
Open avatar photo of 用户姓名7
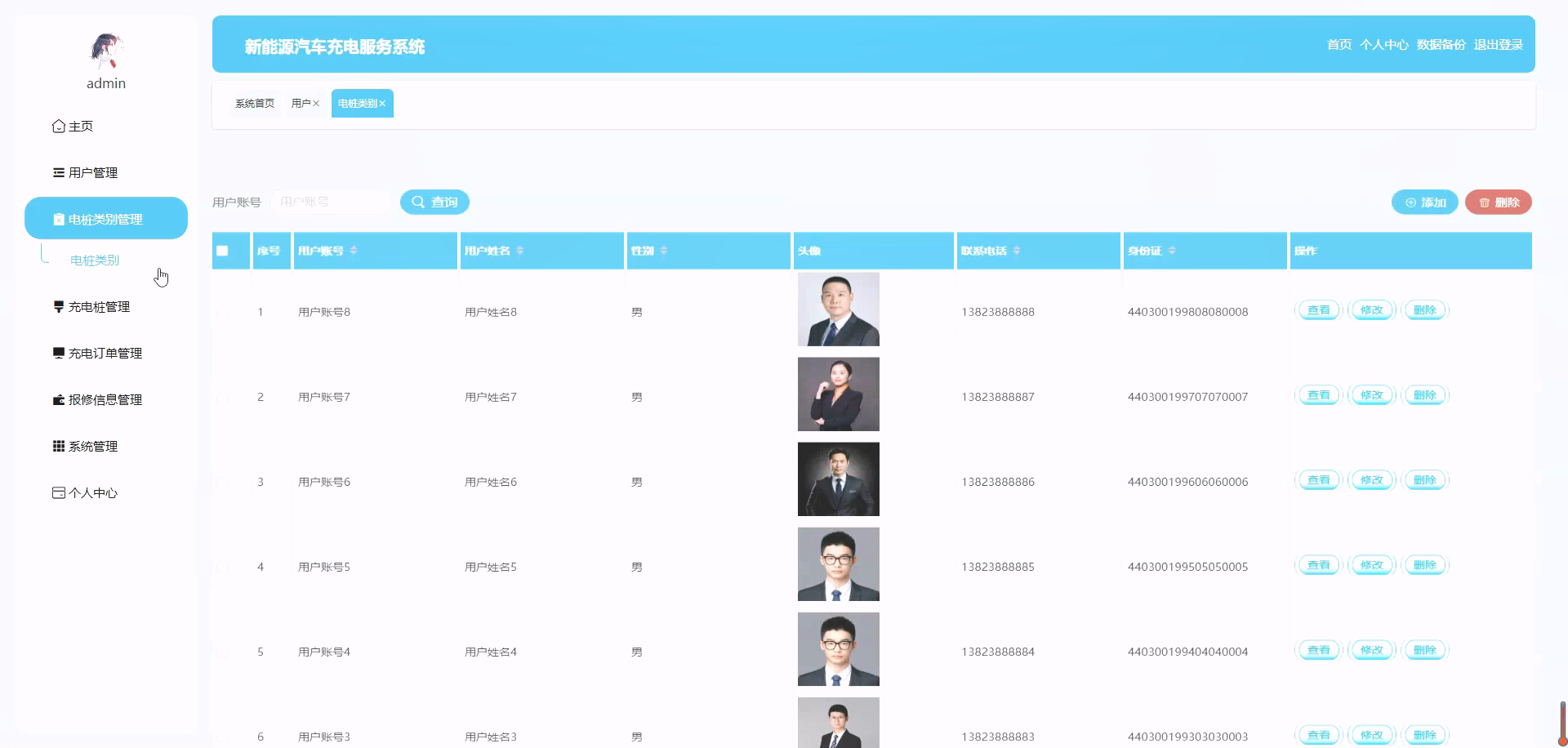click(x=839, y=394)
